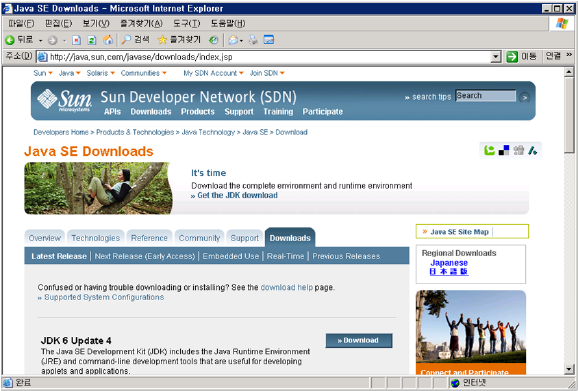The width and height of the screenshot is (578, 391).
Task: Open the download help link
Action: [286, 287]
